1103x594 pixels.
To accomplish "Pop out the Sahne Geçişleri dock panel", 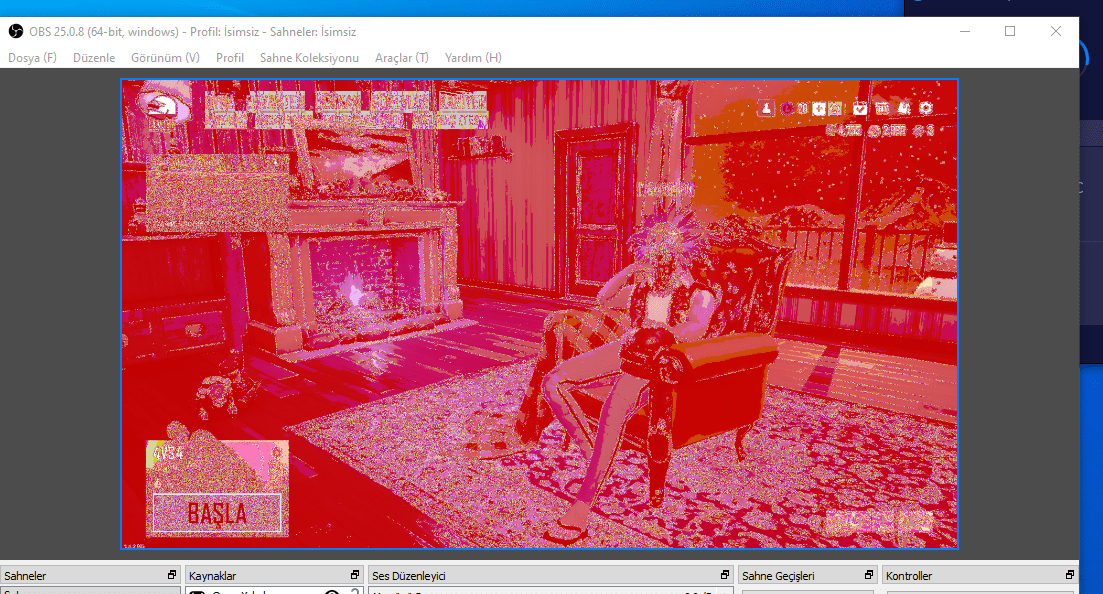I will coord(869,575).
